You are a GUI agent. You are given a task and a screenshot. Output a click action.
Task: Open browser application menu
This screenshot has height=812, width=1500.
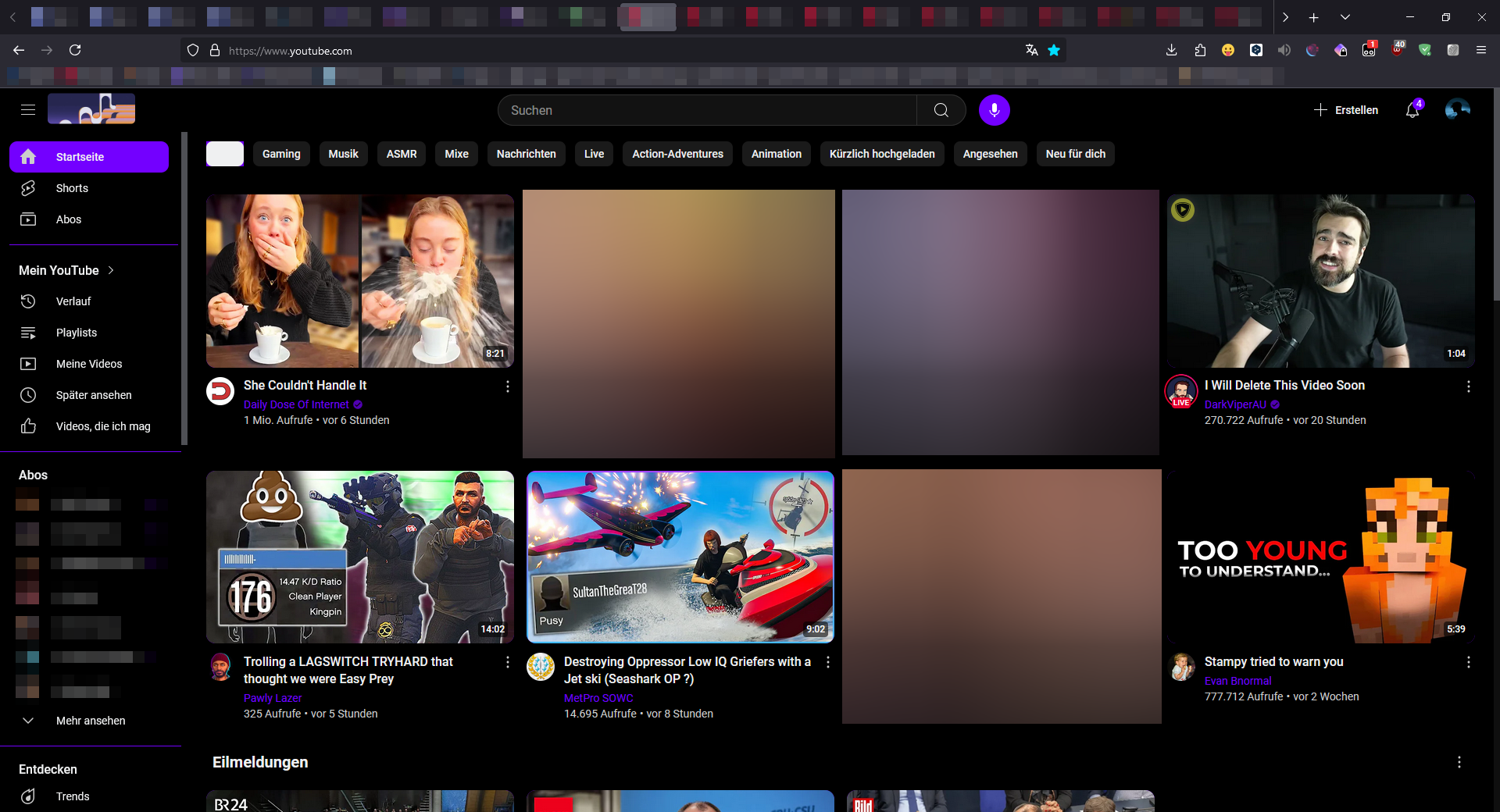click(1481, 50)
